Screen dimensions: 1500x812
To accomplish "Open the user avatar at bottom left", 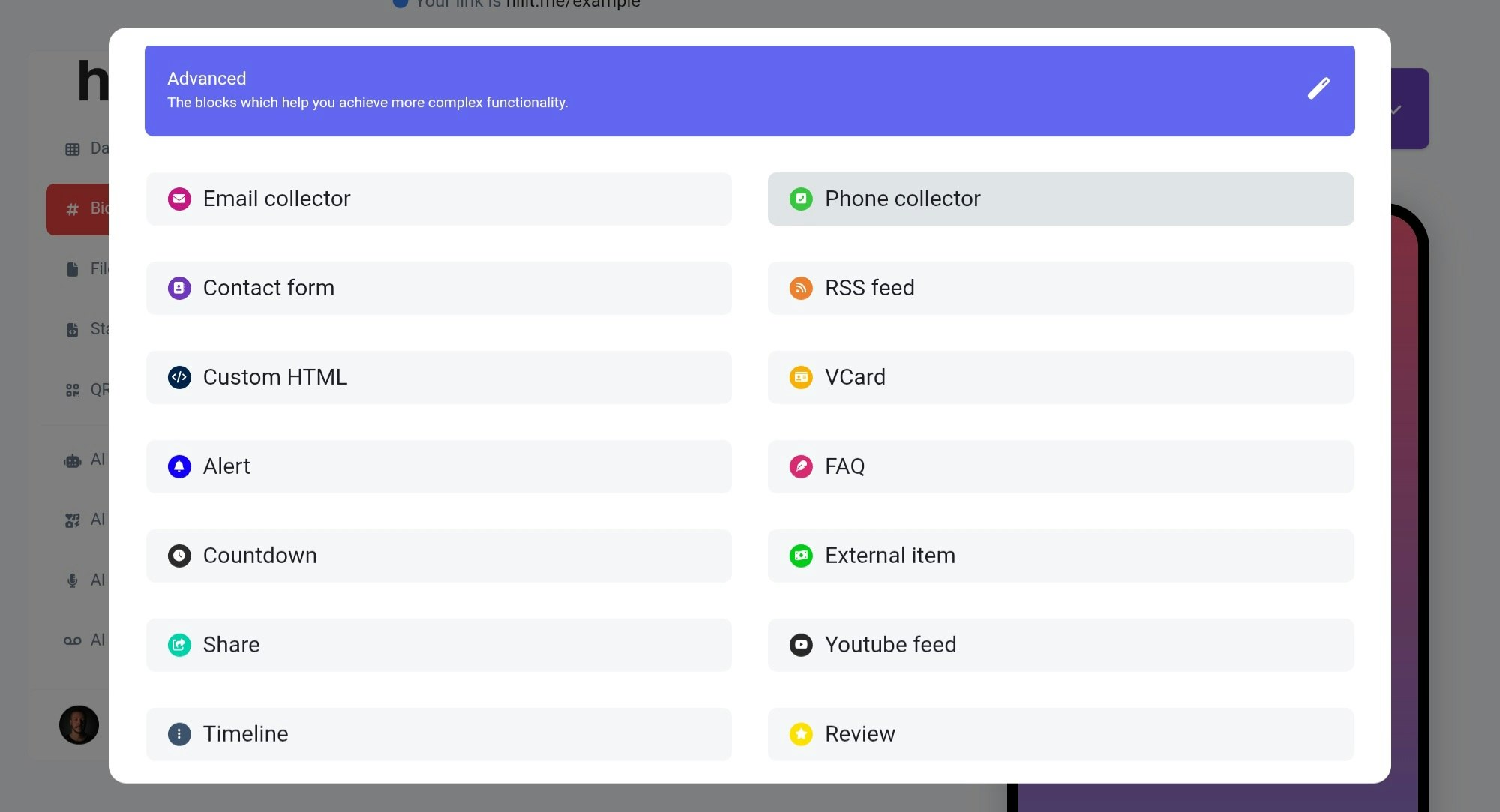I will click(x=79, y=724).
